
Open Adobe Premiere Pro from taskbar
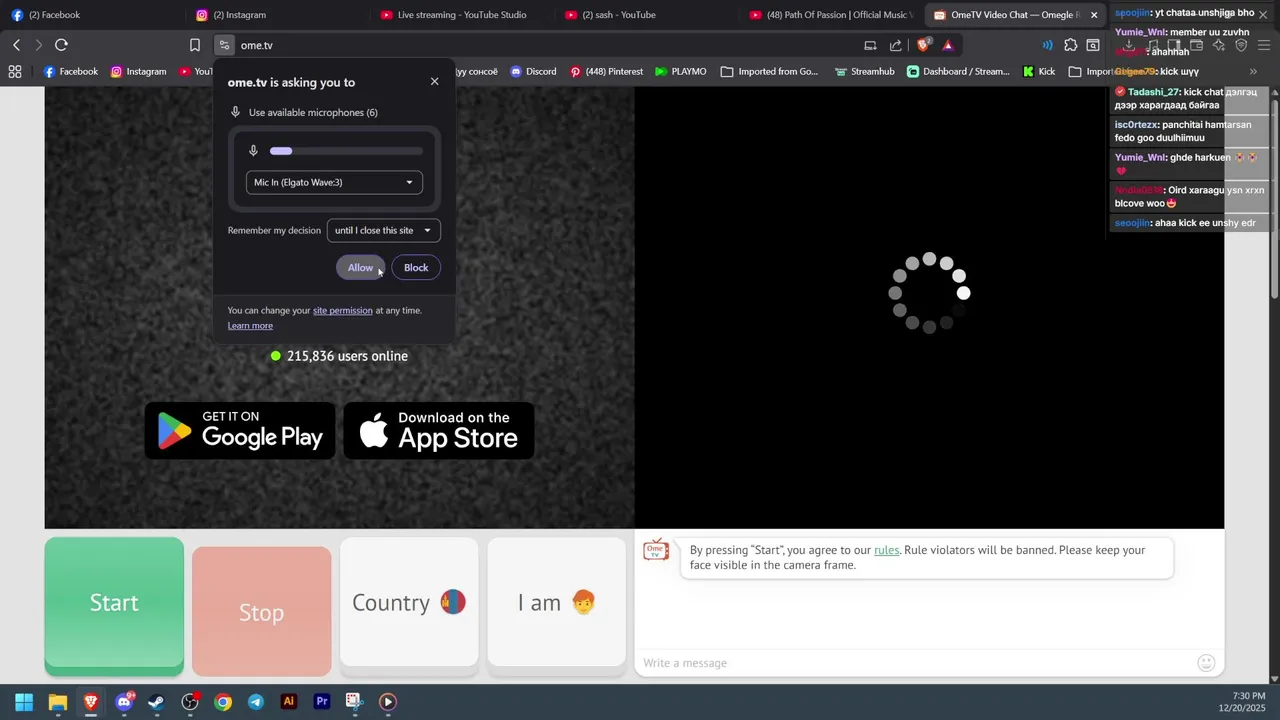click(x=322, y=702)
